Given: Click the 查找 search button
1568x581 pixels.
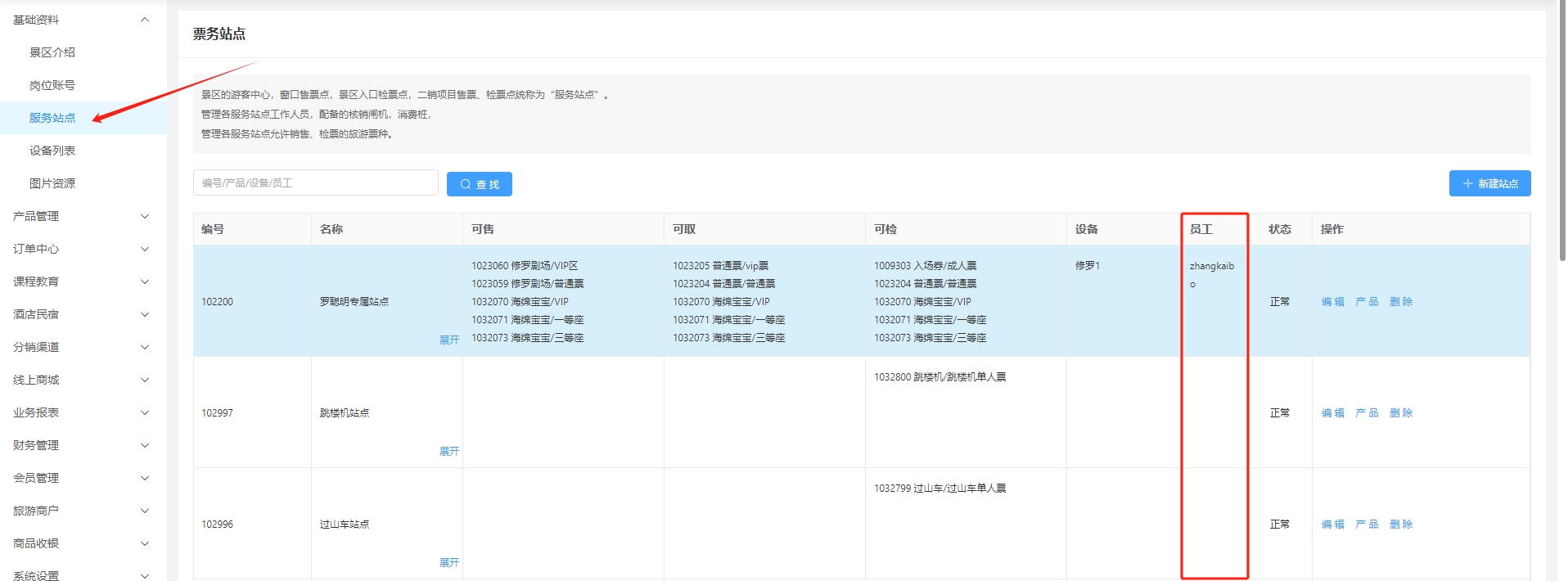Looking at the screenshot, I should [x=479, y=184].
